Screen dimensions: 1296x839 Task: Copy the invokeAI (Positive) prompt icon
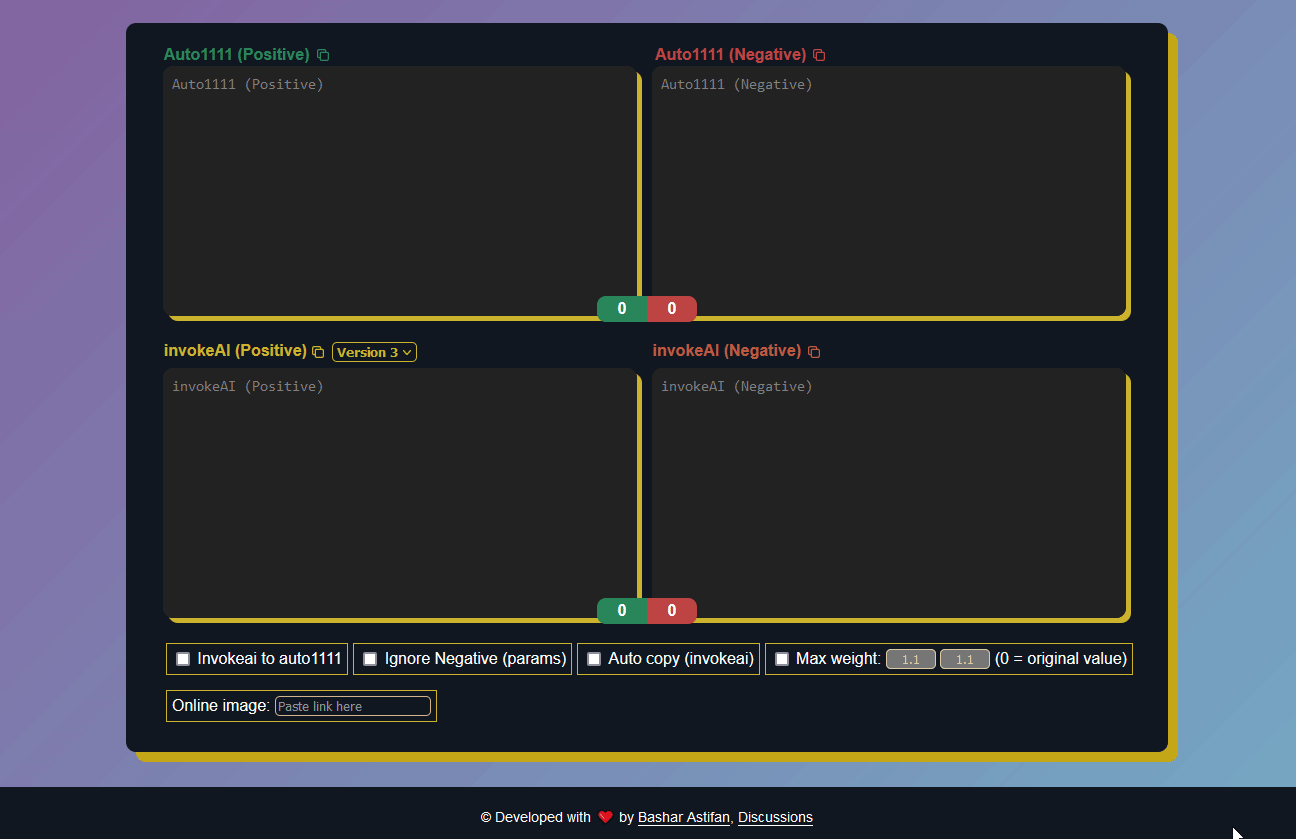[x=318, y=352]
